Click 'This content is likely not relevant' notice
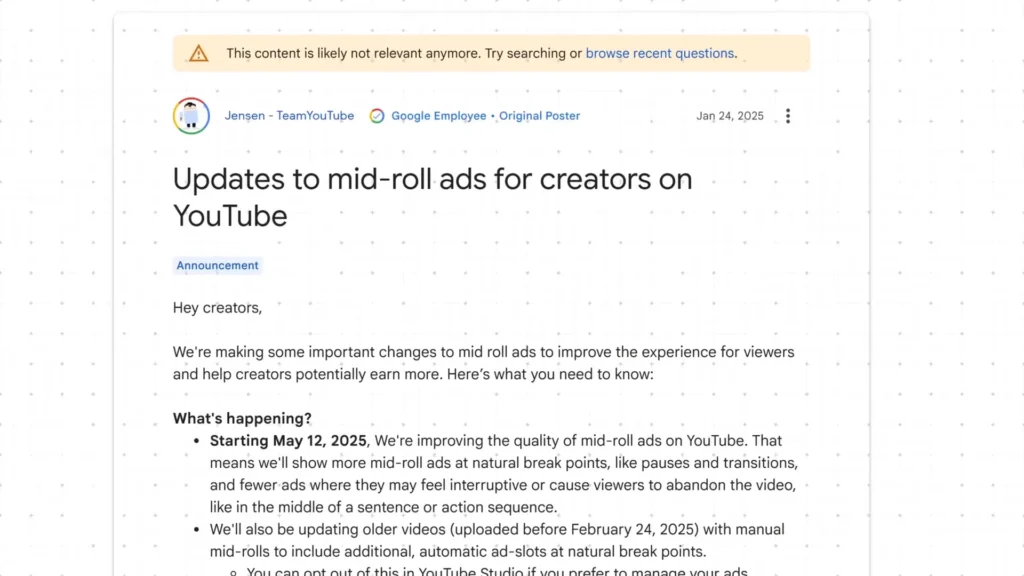 (x=353, y=53)
